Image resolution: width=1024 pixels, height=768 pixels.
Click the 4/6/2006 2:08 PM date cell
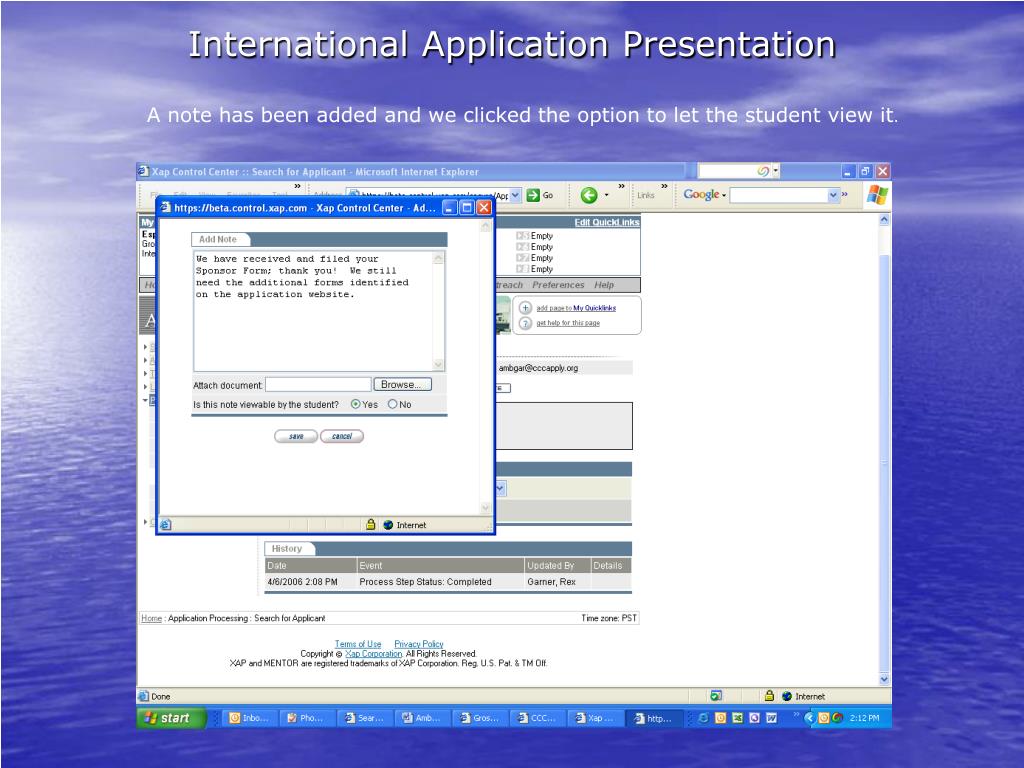[x=302, y=581]
